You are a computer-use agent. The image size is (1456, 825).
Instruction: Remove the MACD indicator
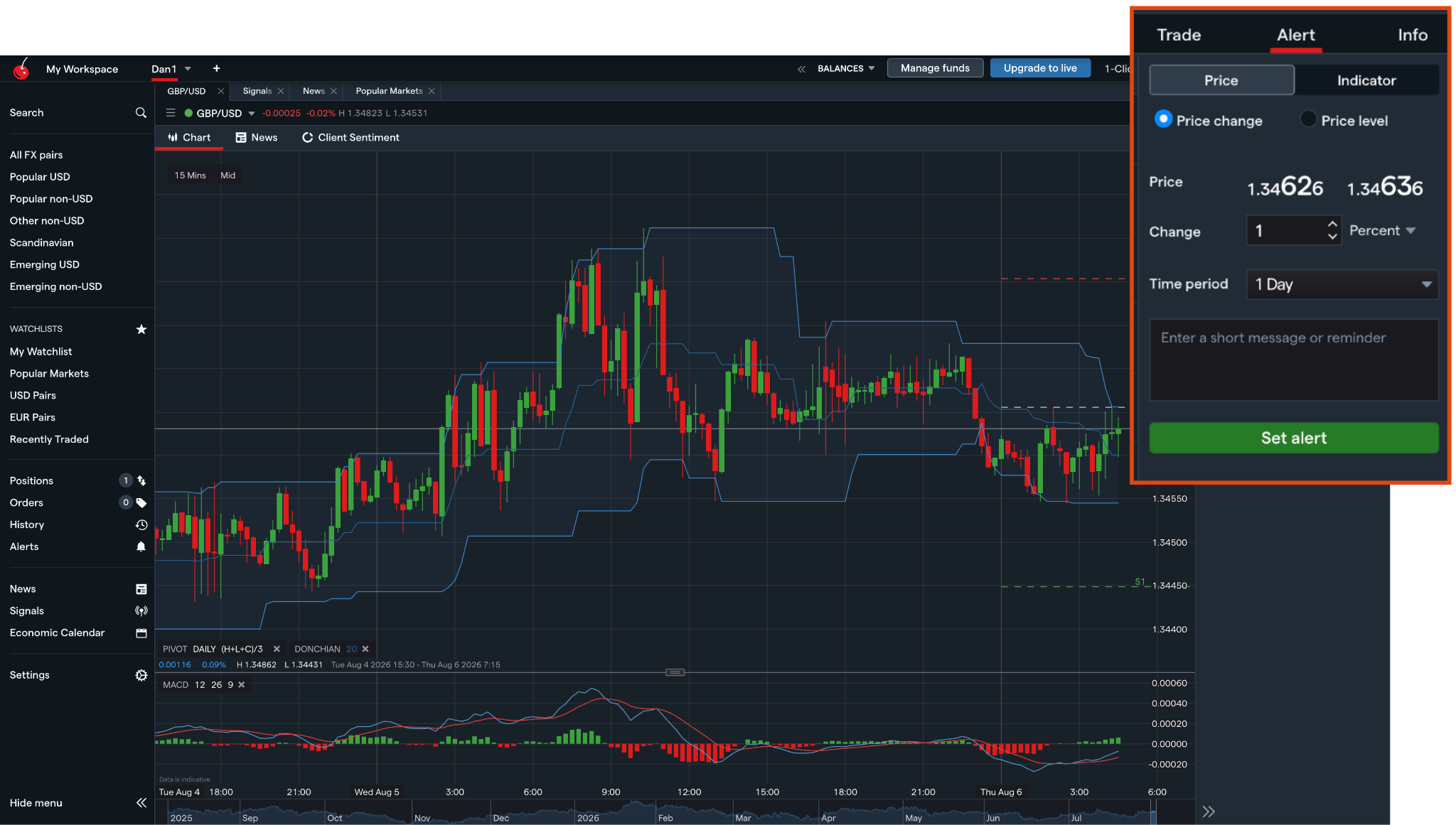(x=242, y=685)
